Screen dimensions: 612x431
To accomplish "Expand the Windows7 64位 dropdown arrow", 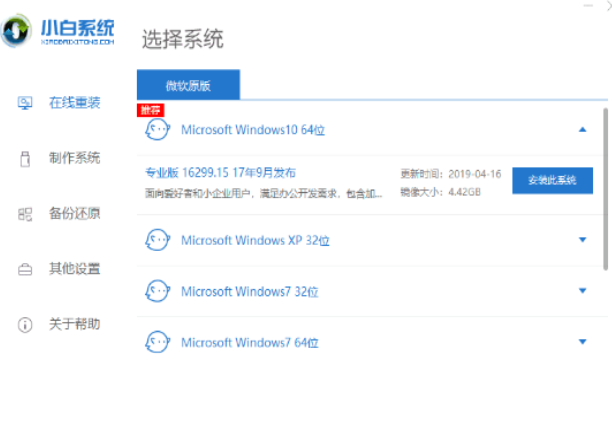I will (582, 342).
